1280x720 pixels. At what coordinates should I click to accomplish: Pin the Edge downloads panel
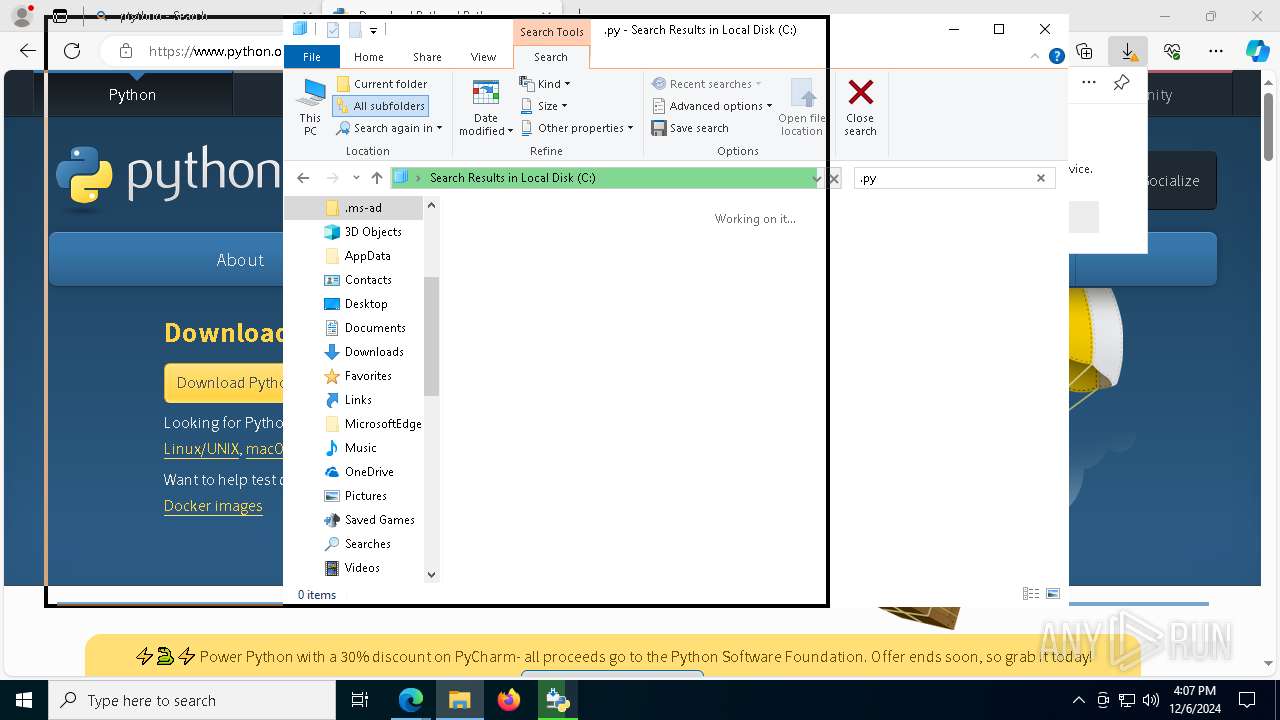(1122, 83)
